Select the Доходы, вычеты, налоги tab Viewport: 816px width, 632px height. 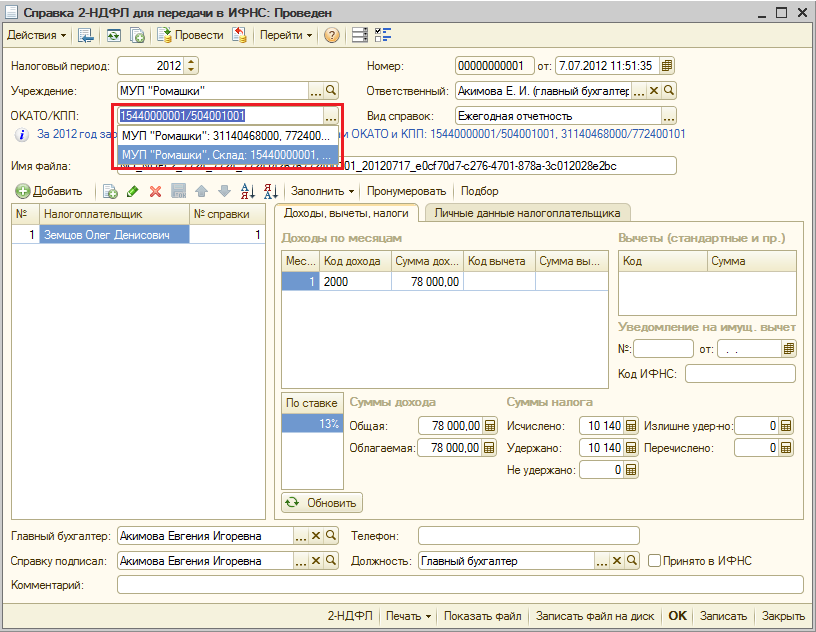pyautogui.click(x=345, y=213)
